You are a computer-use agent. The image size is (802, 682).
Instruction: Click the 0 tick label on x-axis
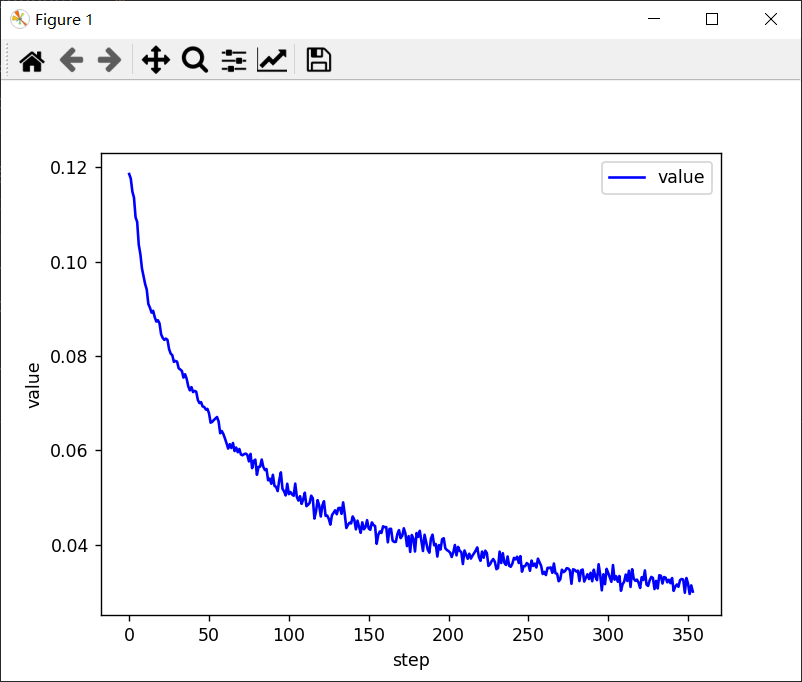129,634
